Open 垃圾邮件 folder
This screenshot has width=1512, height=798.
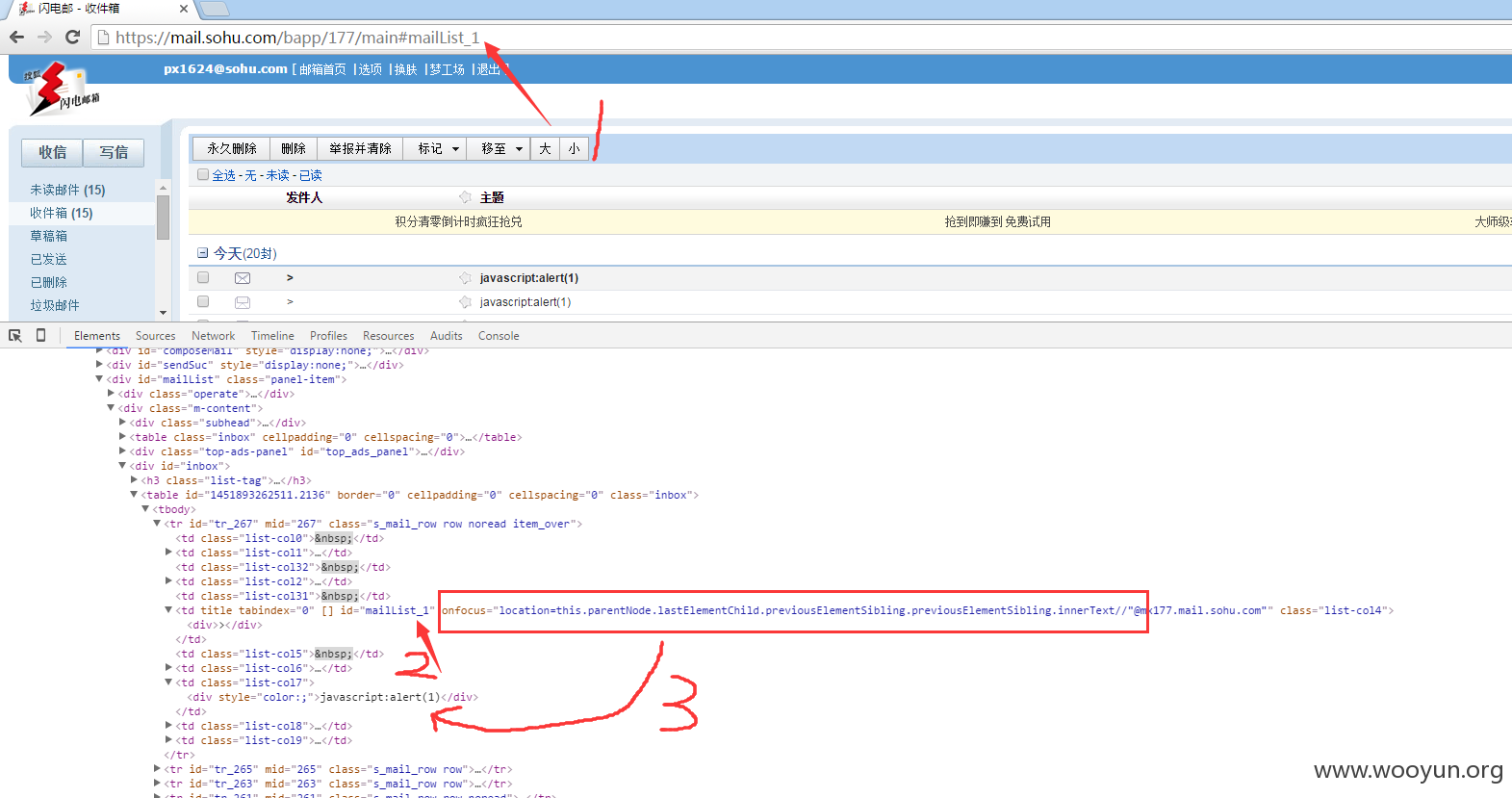(54, 305)
